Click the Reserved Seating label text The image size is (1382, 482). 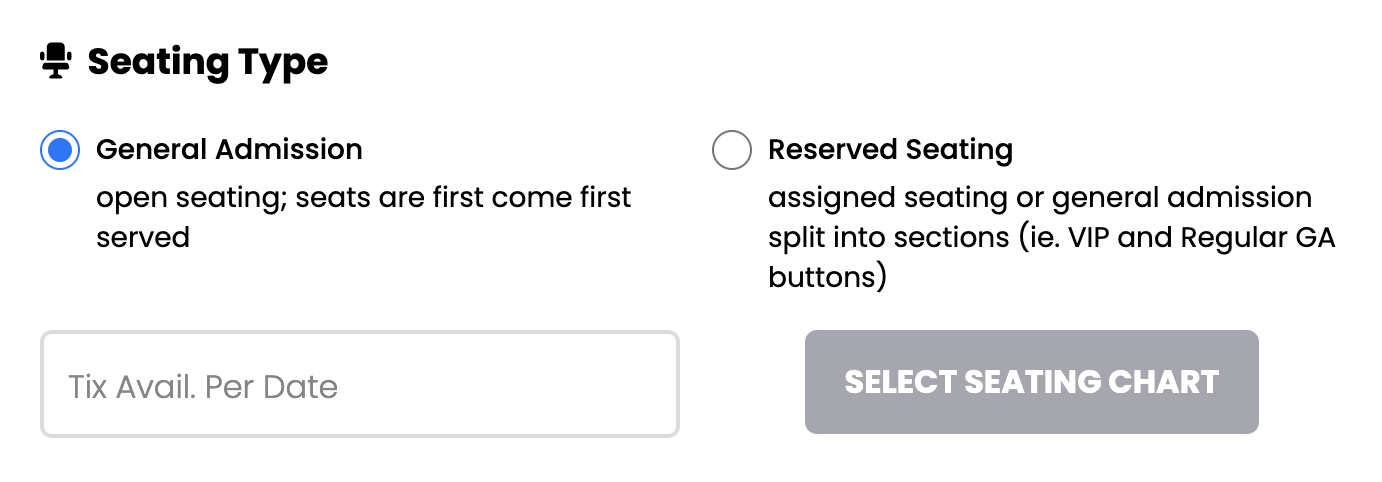pos(890,150)
